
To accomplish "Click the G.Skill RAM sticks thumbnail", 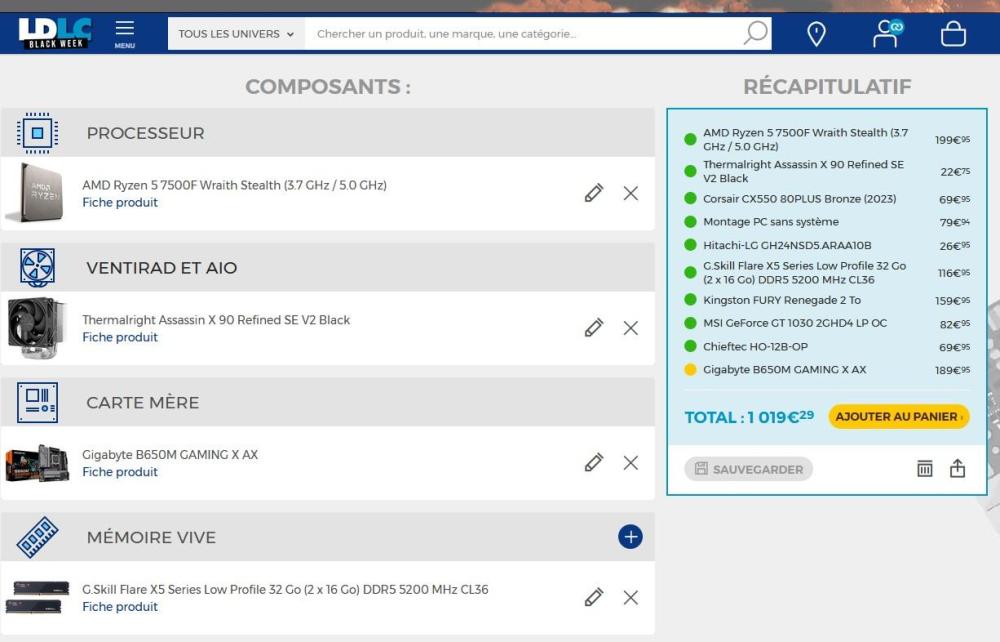I will click(37, 597).
